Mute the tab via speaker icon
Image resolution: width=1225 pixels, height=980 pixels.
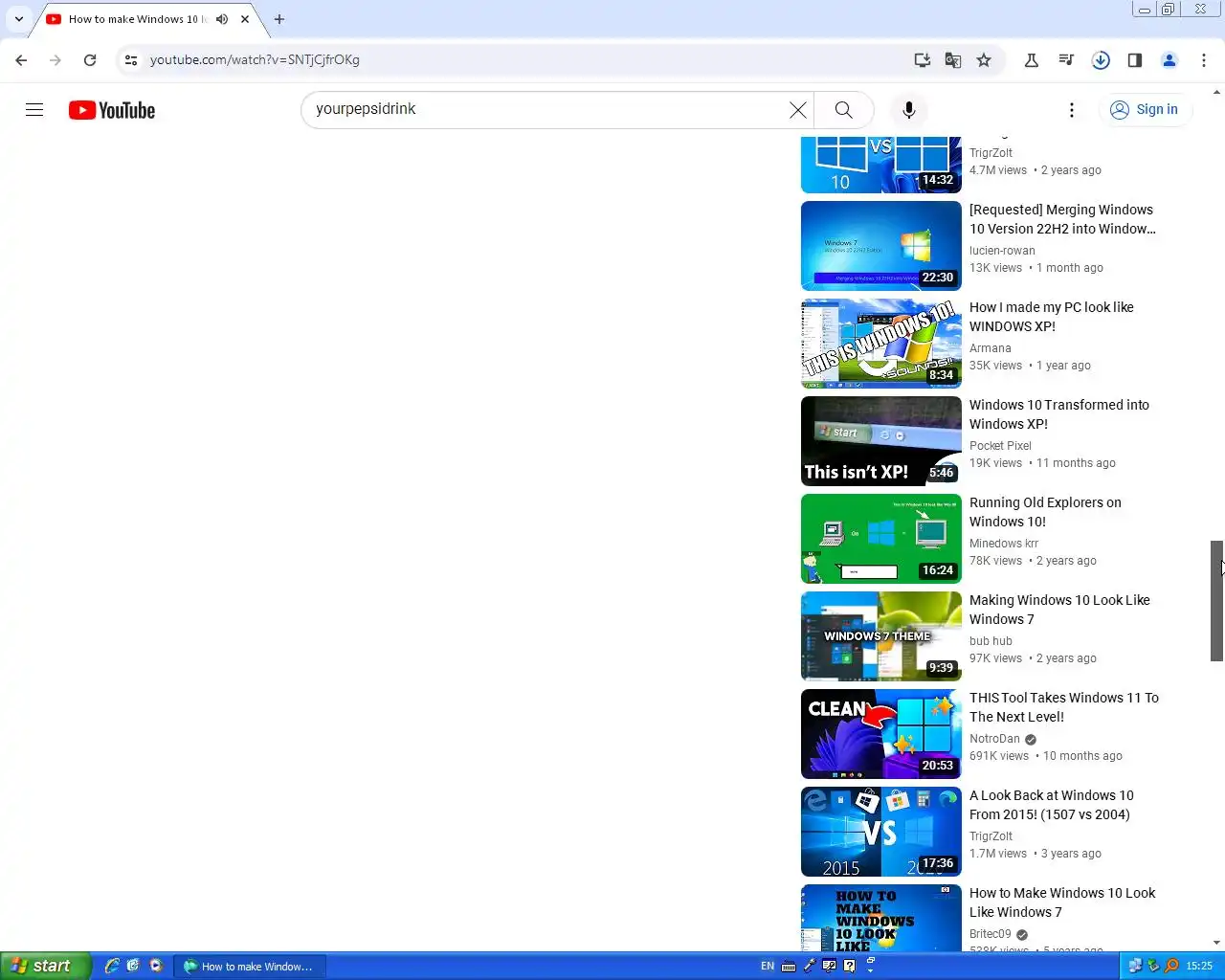click(x=222, y=19)
